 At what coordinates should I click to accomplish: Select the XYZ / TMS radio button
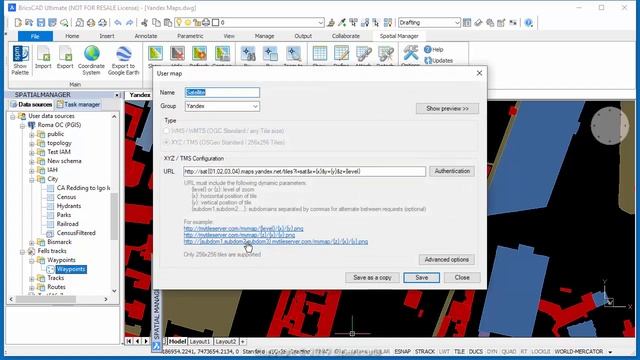point(166,142)
